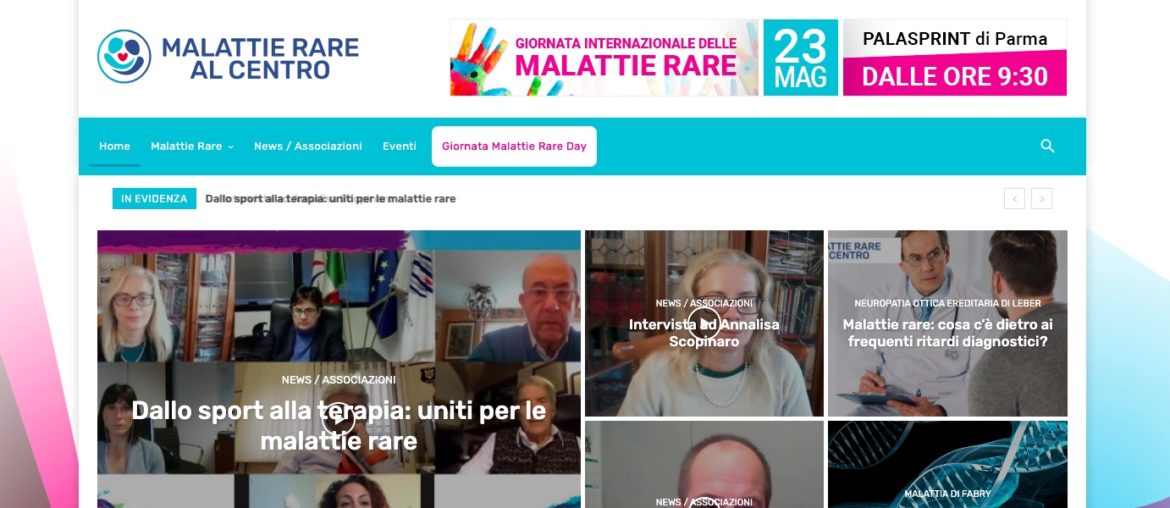Open the Malattia di Fabry DNA thumbnail

pyautogui.click(x=947, y=464)
